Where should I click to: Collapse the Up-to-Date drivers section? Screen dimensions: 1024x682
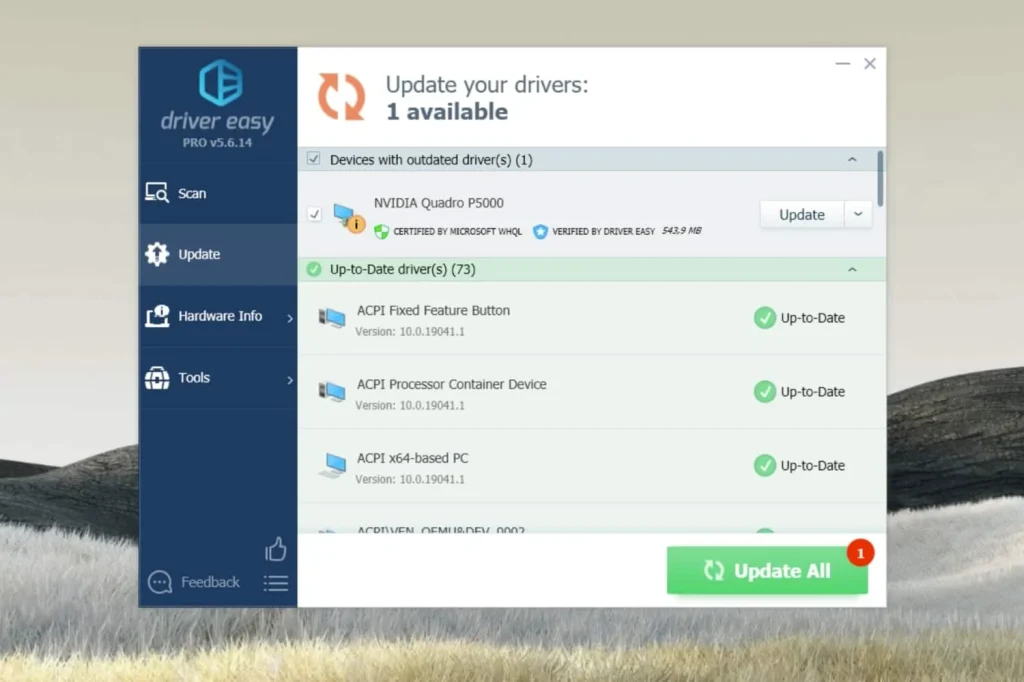(852, 269)
